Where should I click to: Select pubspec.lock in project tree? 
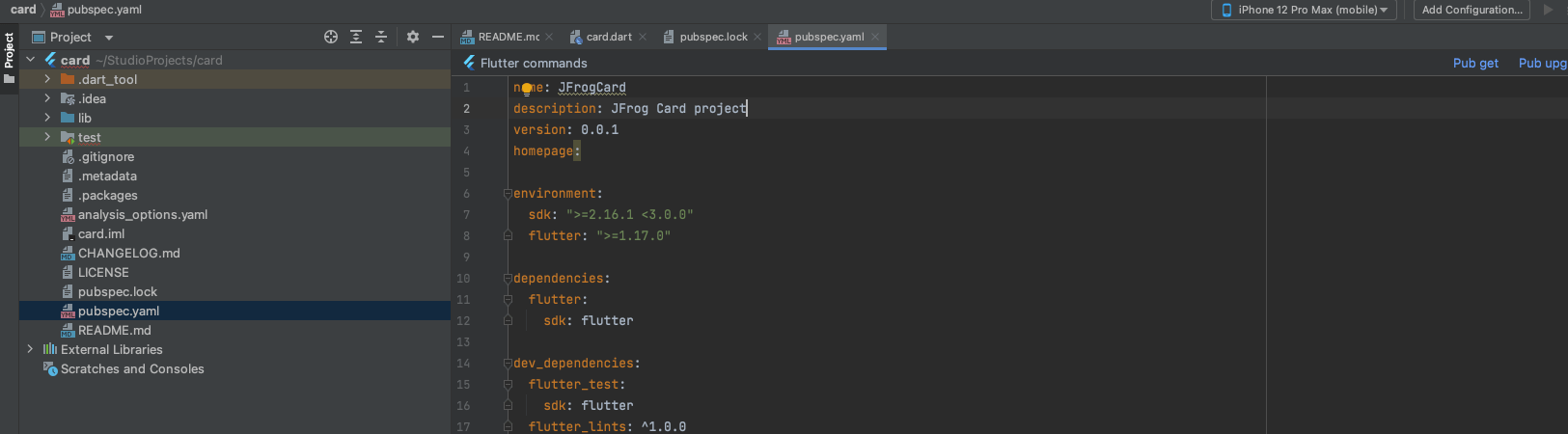[117, 291]
